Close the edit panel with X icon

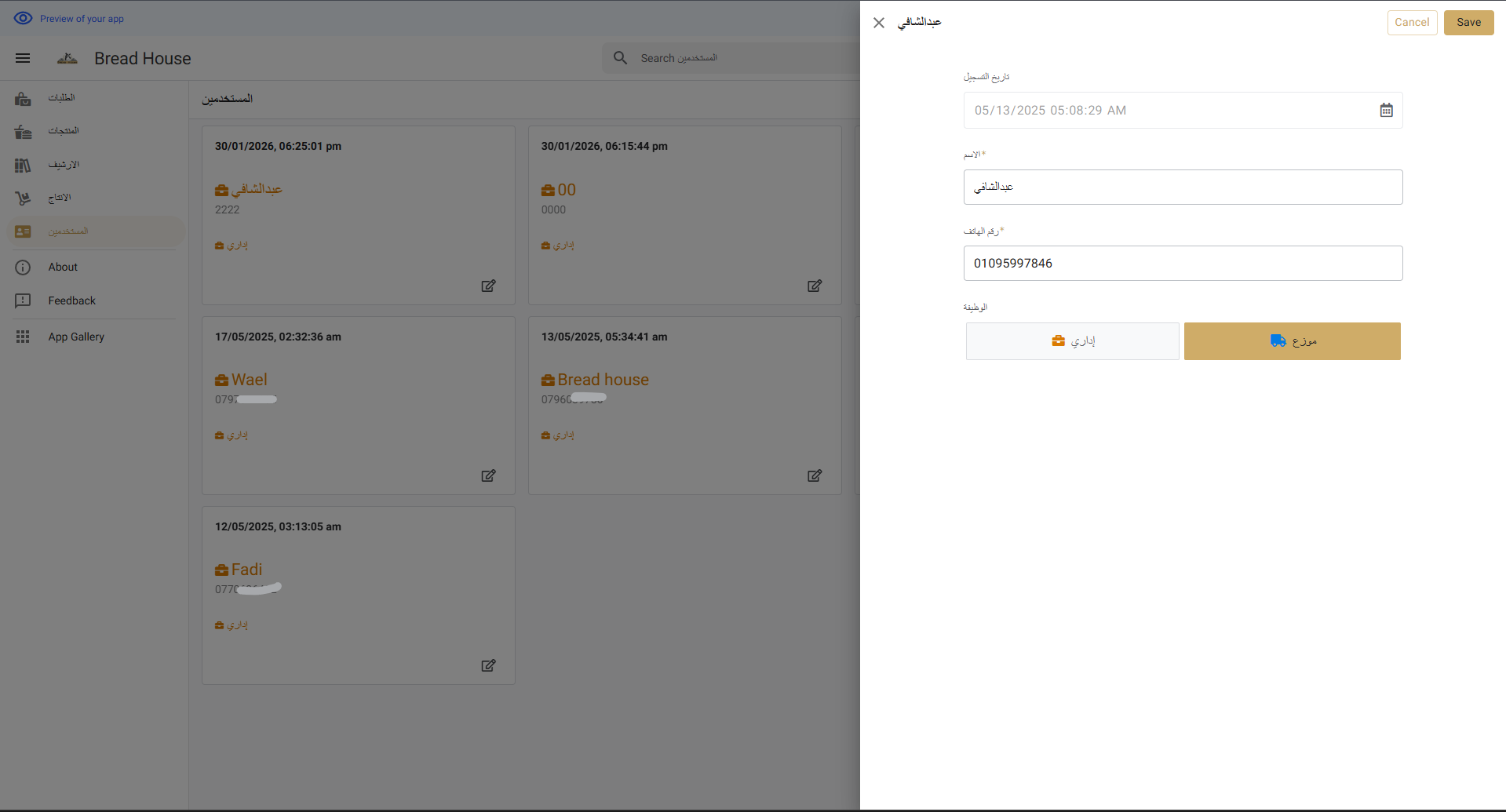[879, 23]
